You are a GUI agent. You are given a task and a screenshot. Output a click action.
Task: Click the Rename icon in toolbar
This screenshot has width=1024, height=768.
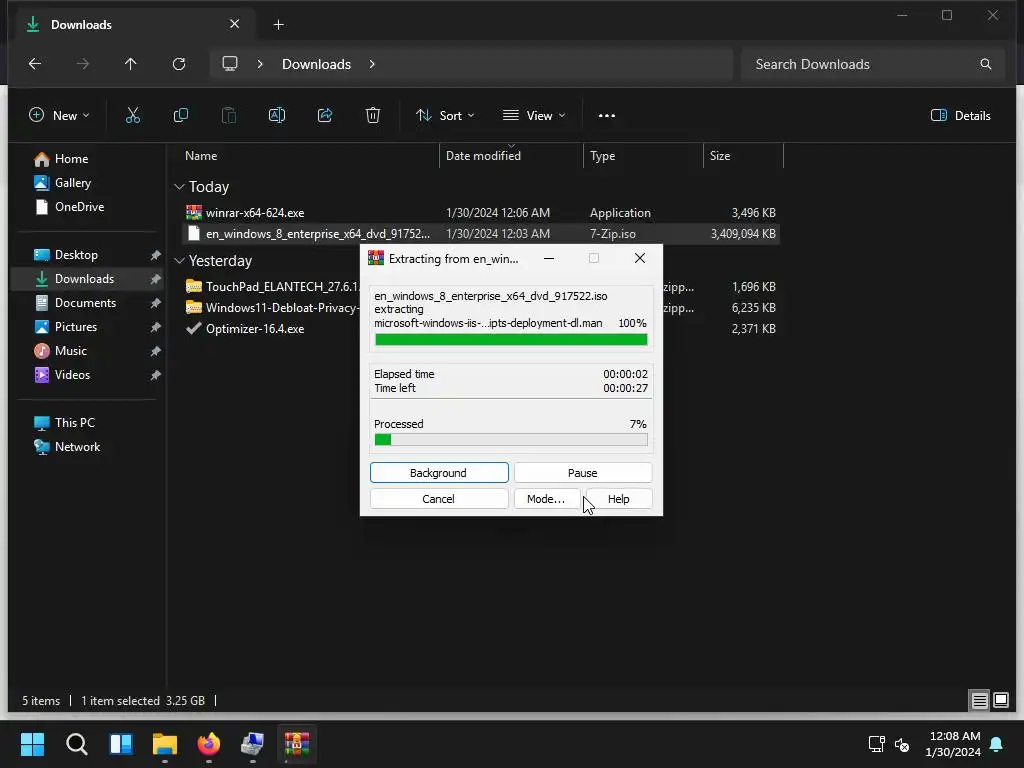tap(277, 116)
